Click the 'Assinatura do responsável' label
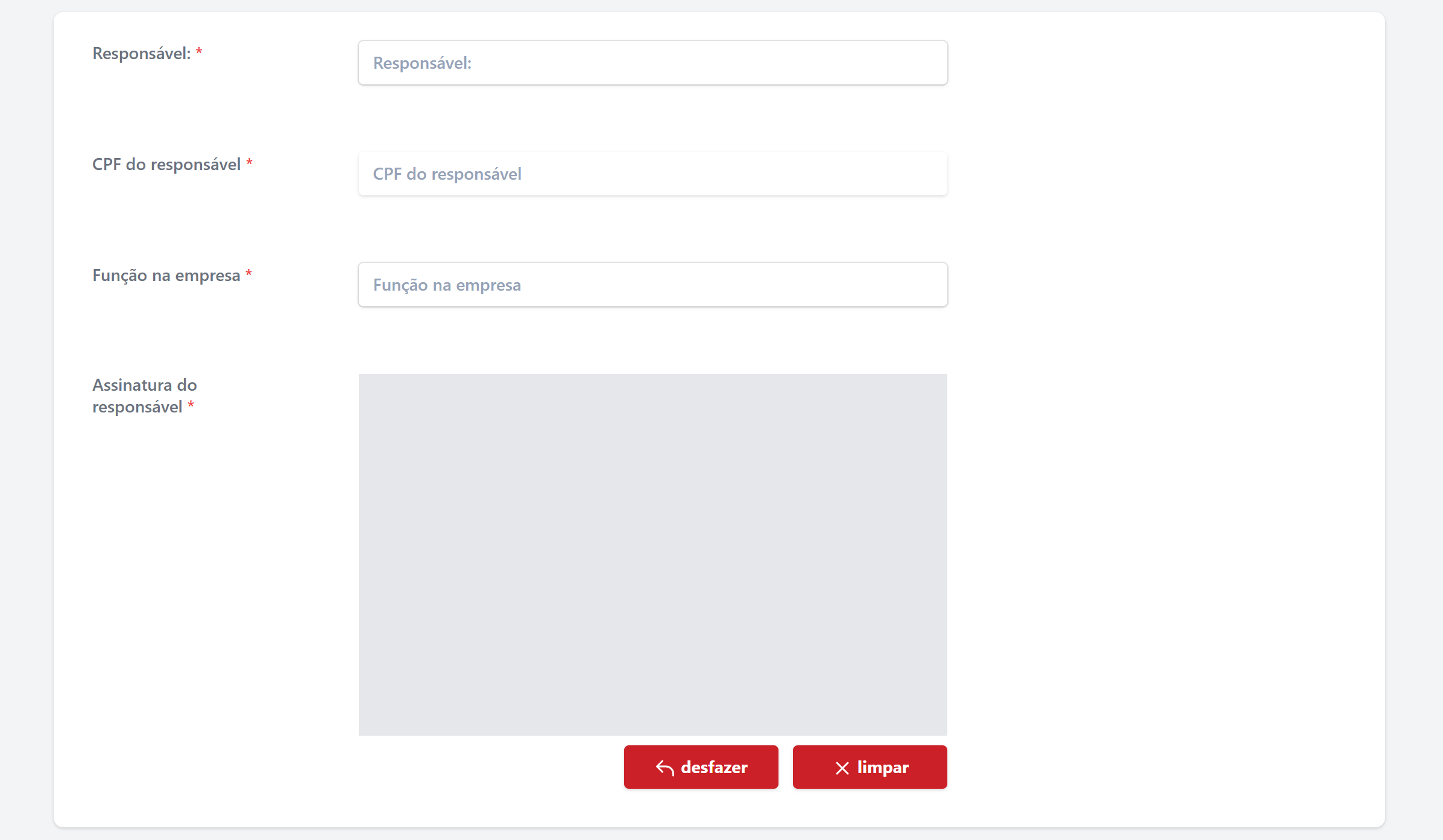This screenshot has height=840, width=1443. [x=144, y=396]
